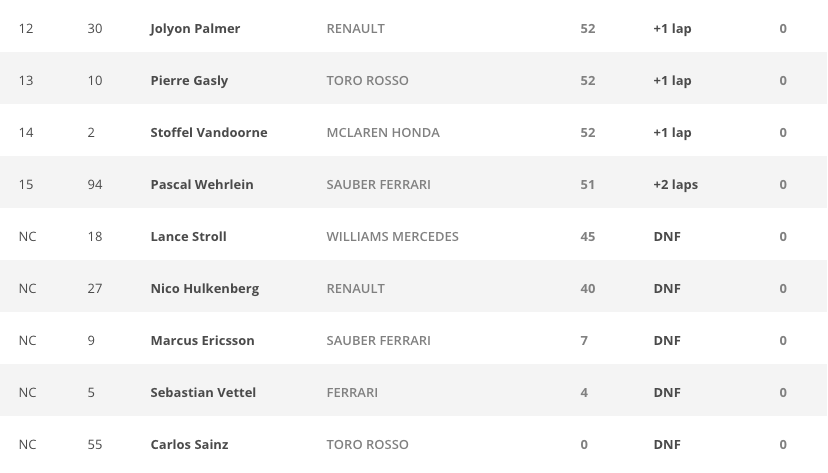Click position 12 cell

26,29
